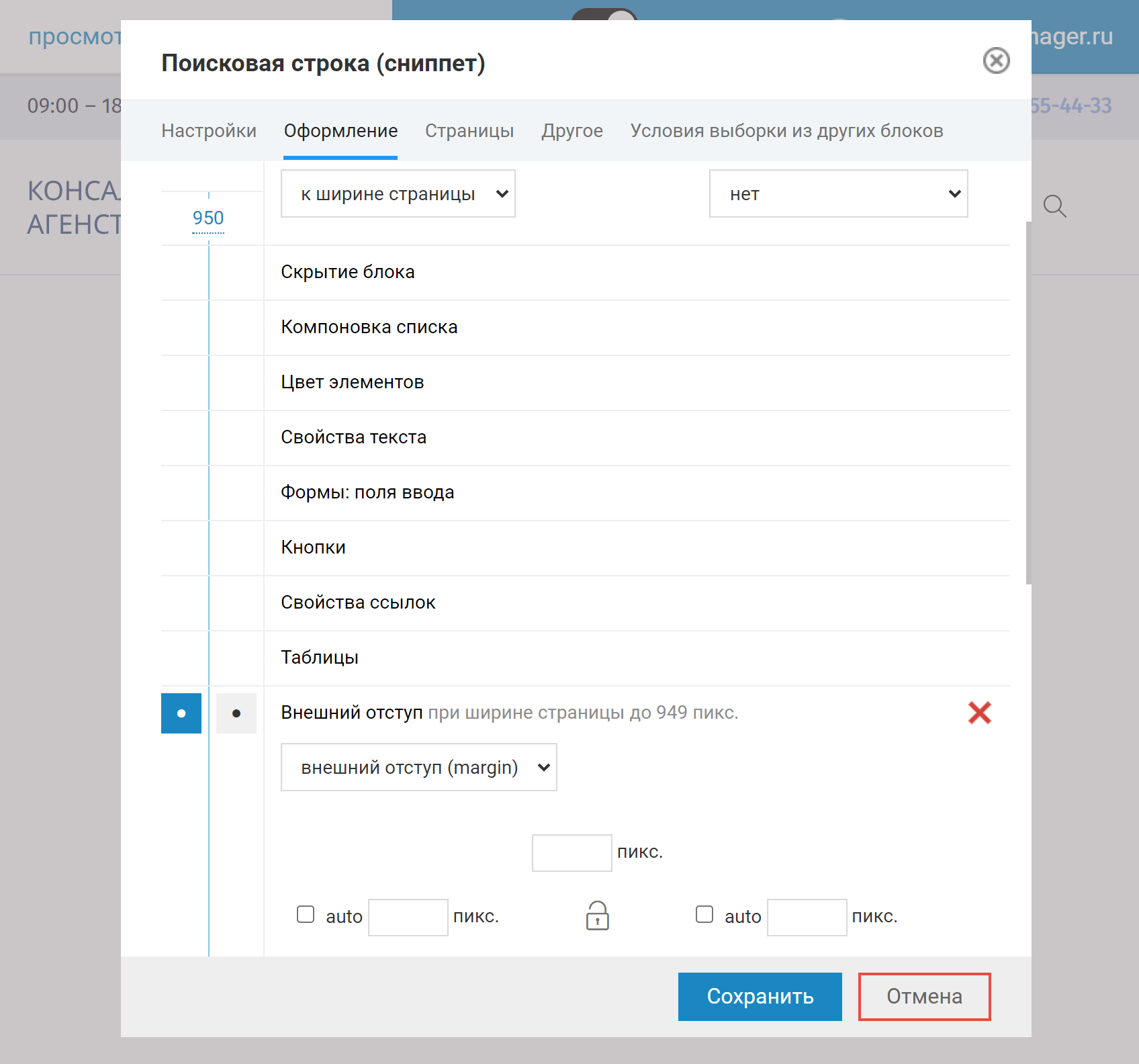Expand the Цвет элементов section
Screen dimensions: 1139x1064
click(x=353, y=382)
